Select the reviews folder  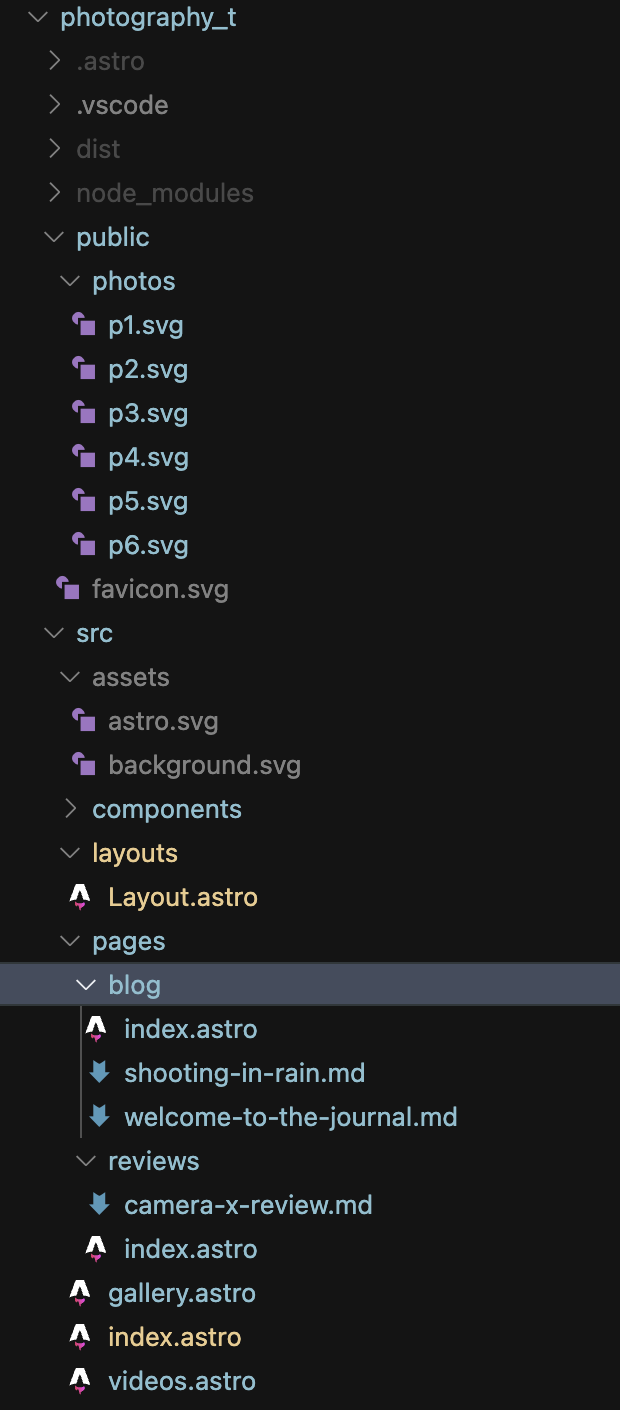pos(153,1161)
